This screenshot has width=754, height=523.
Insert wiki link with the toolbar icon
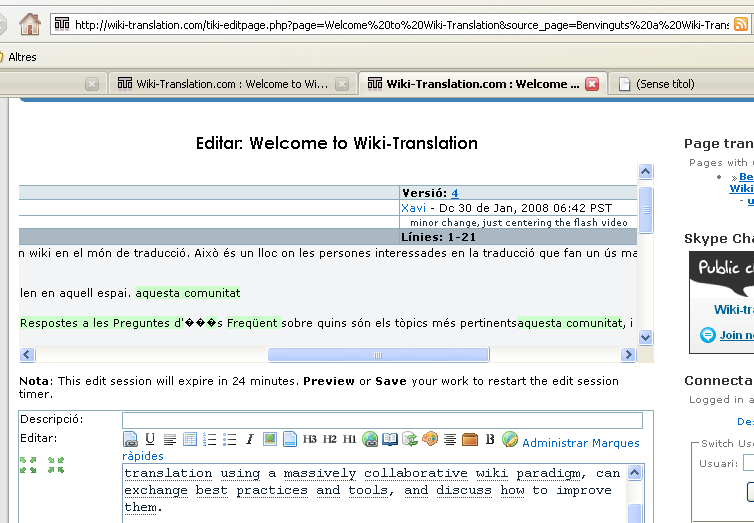[x=130, y=439]
